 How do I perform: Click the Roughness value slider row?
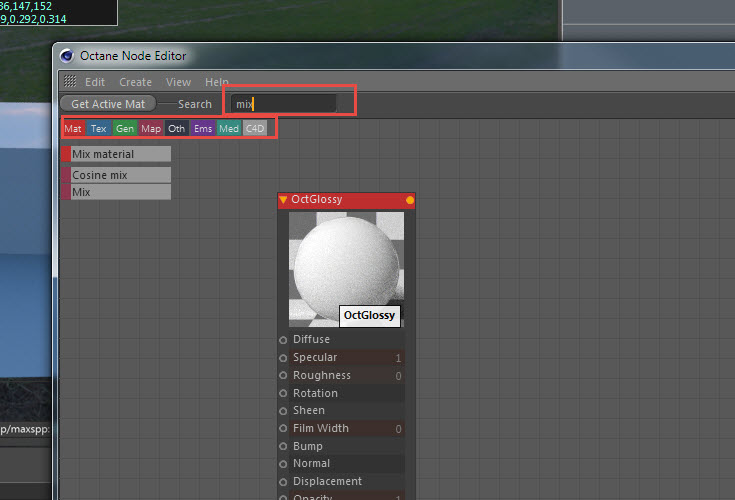pyautogui.click(x=347, y=375)
